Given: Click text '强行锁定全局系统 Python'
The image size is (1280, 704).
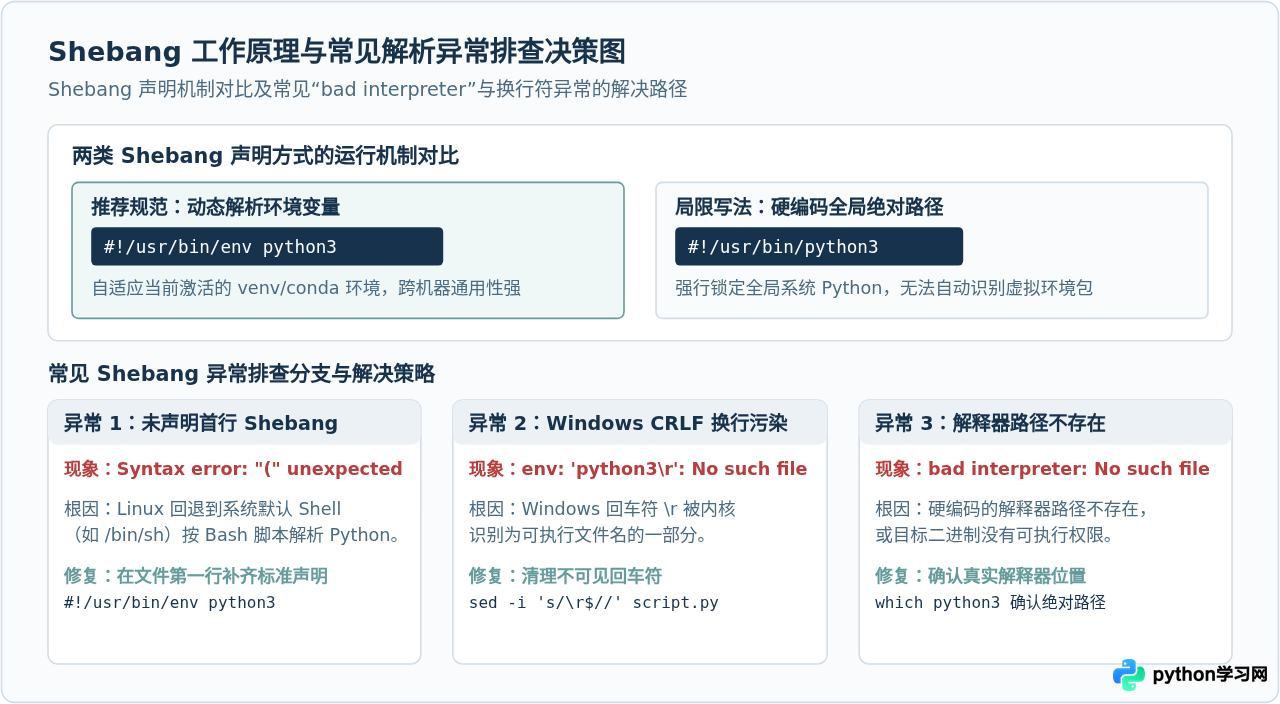Looking at the screenshot, I should (778, 288).
